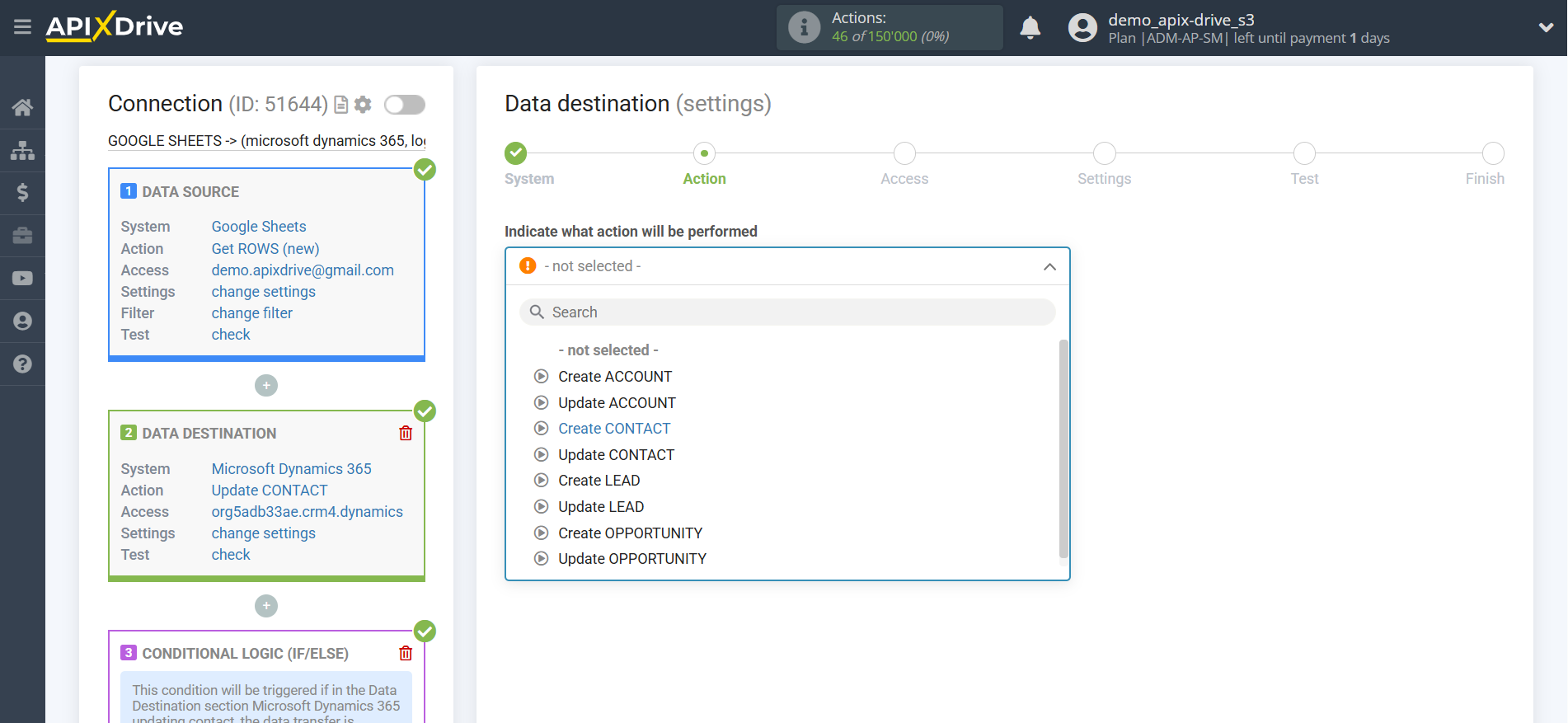Click the orange warning icon in the dropdown
Screen dimensions: 1568x723
tap(528, 265)
